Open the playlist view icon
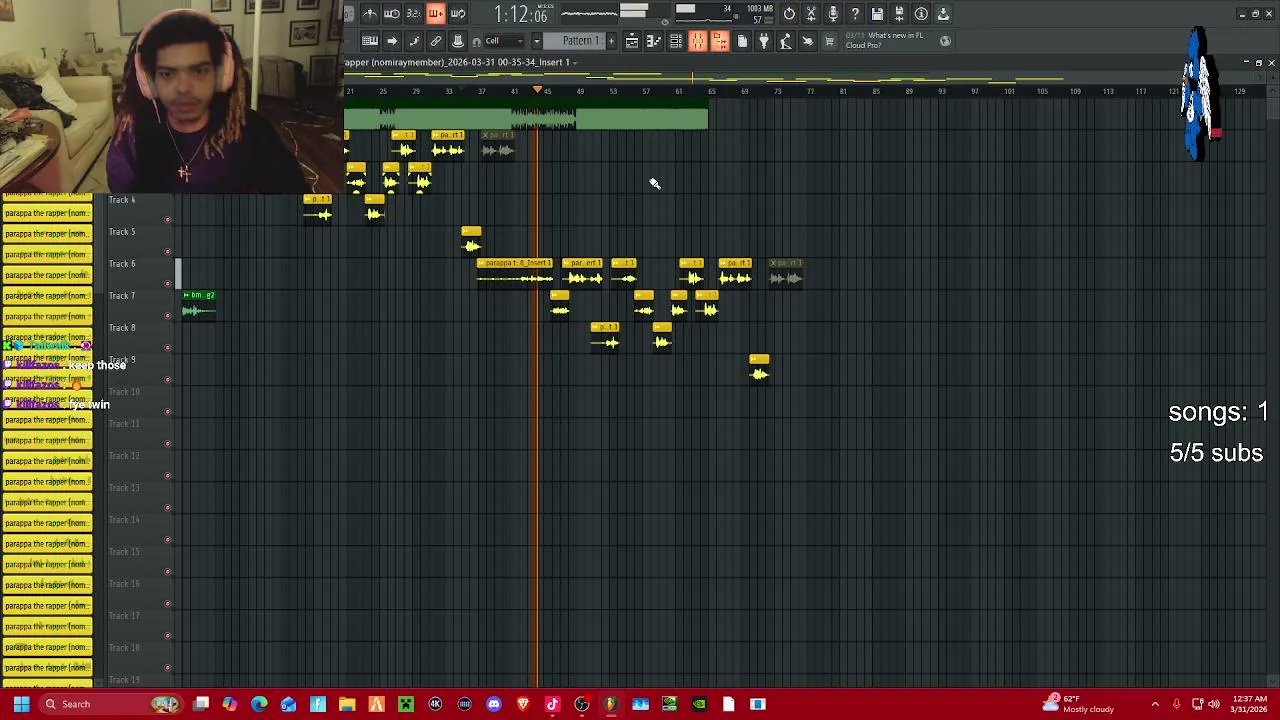Image resolution: width=1280 pixels, height=720 pixels. pyautogui.click(x=632, y=41)
